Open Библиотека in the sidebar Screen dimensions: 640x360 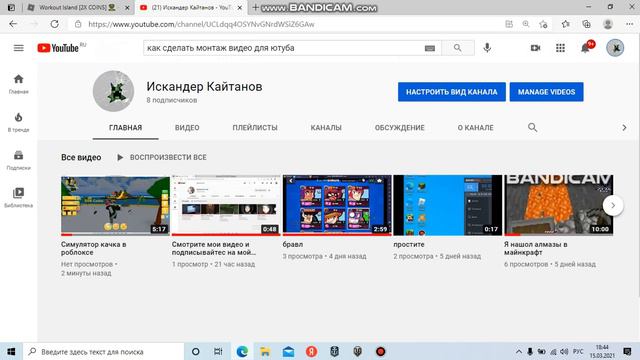pos(18,198)
